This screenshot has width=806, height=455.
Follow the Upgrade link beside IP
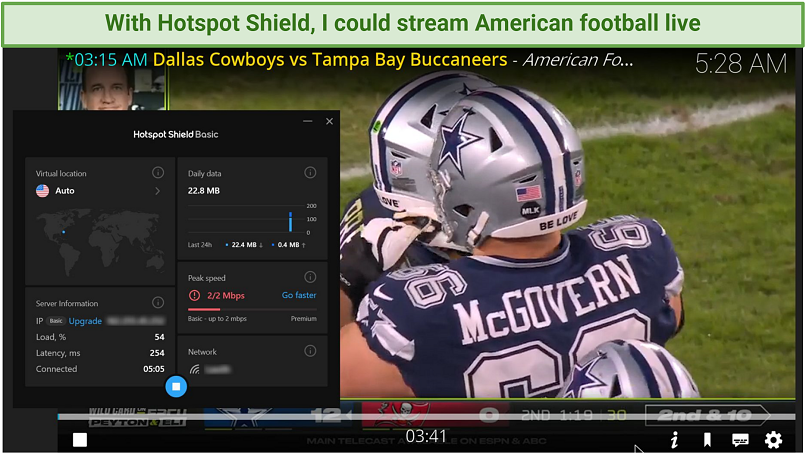click(85, 321)
